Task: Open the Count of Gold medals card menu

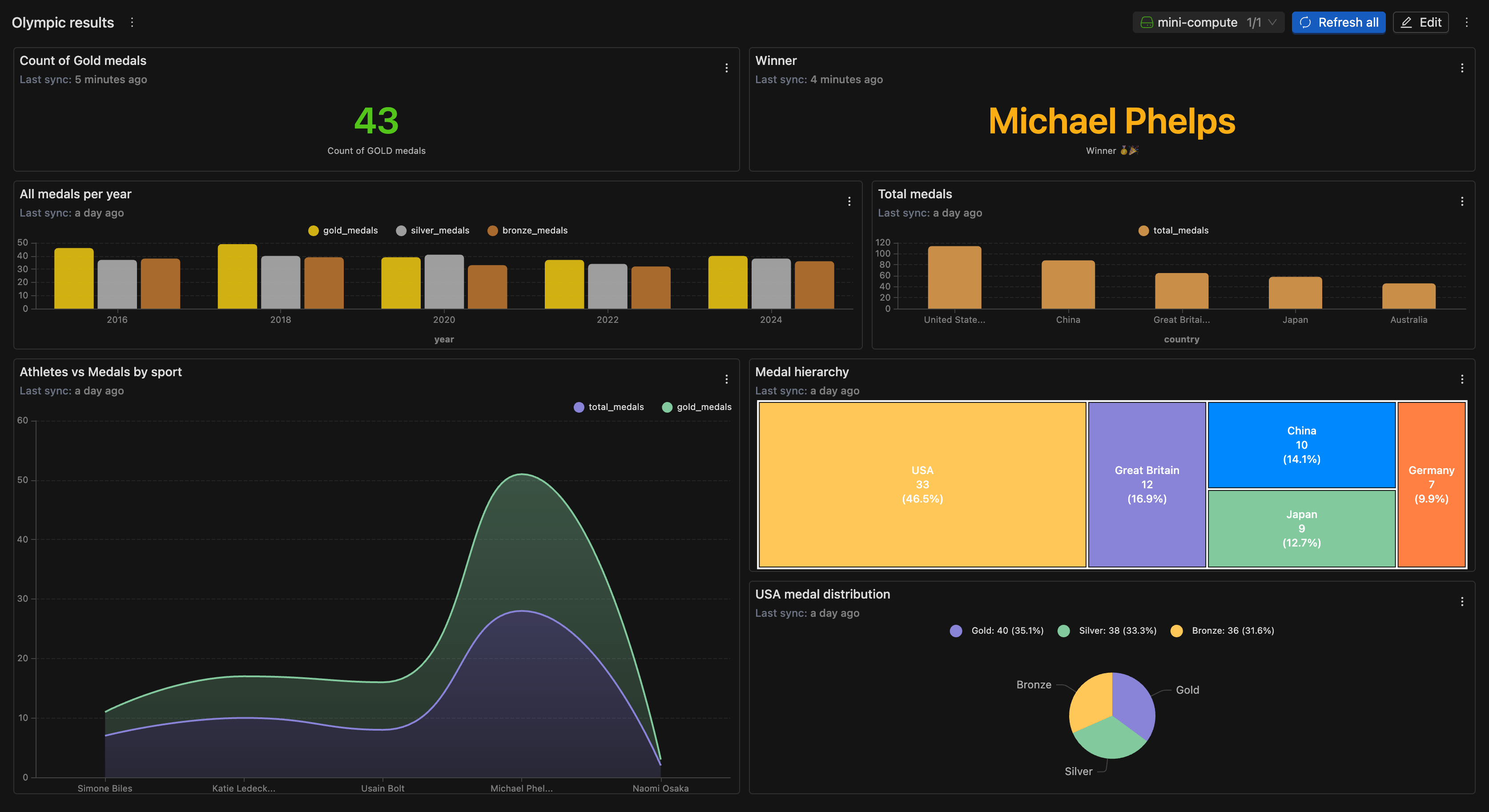Action: [x=727, y=68]
